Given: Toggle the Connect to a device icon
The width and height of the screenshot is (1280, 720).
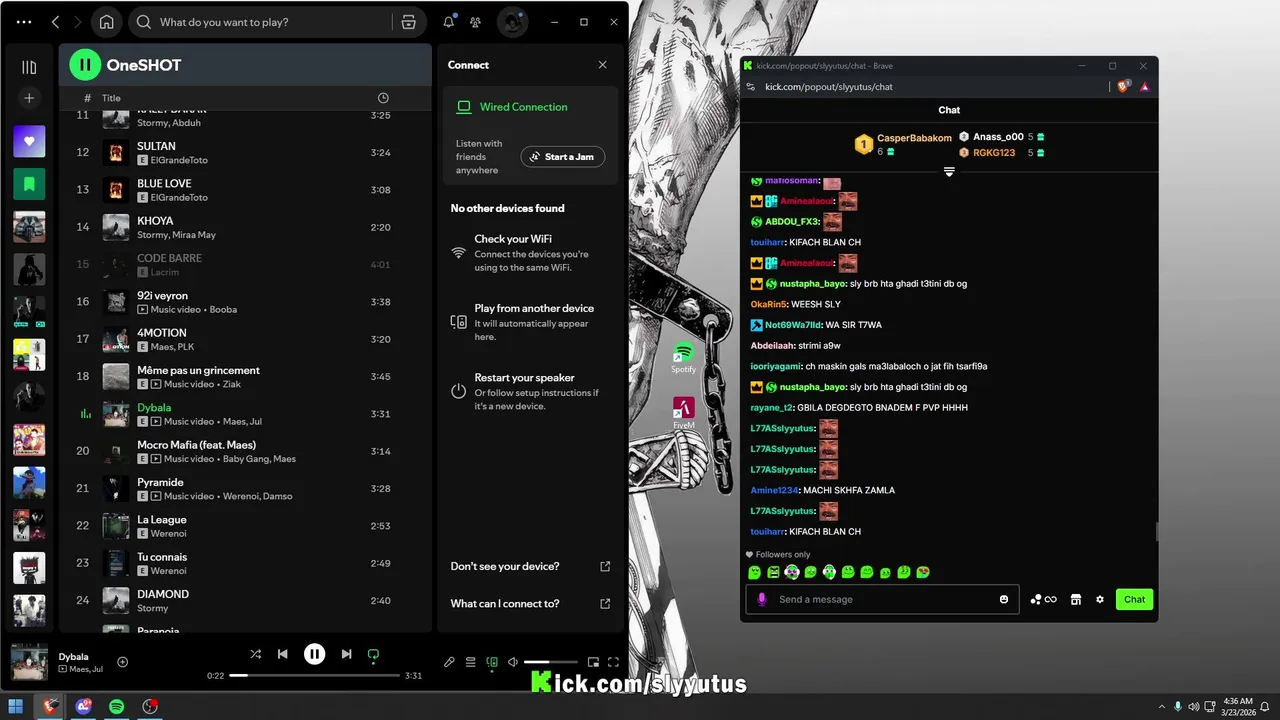Looking at the screenshot, I should pos(492,662).
